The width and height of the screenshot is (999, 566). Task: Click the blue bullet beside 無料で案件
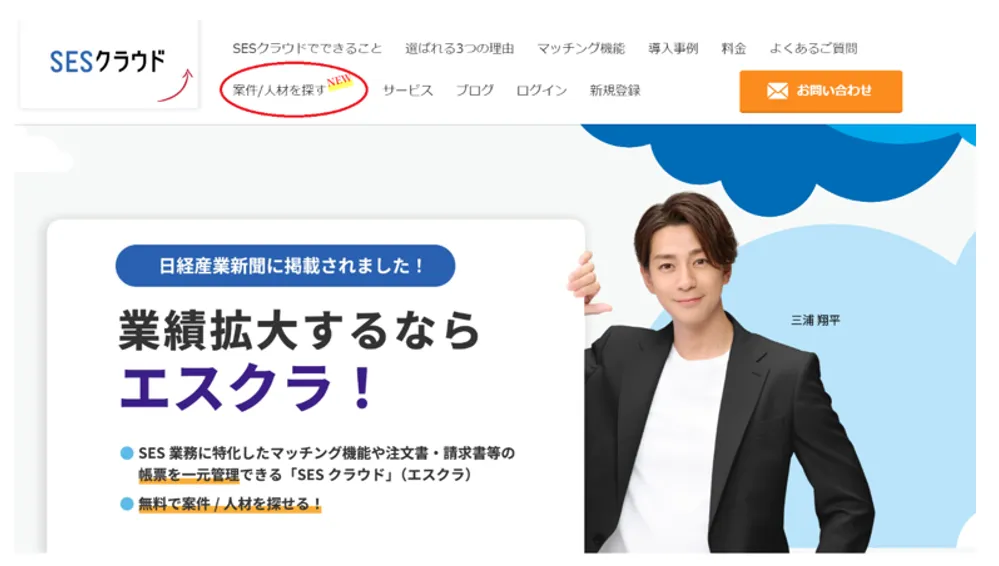coord(127,504)
